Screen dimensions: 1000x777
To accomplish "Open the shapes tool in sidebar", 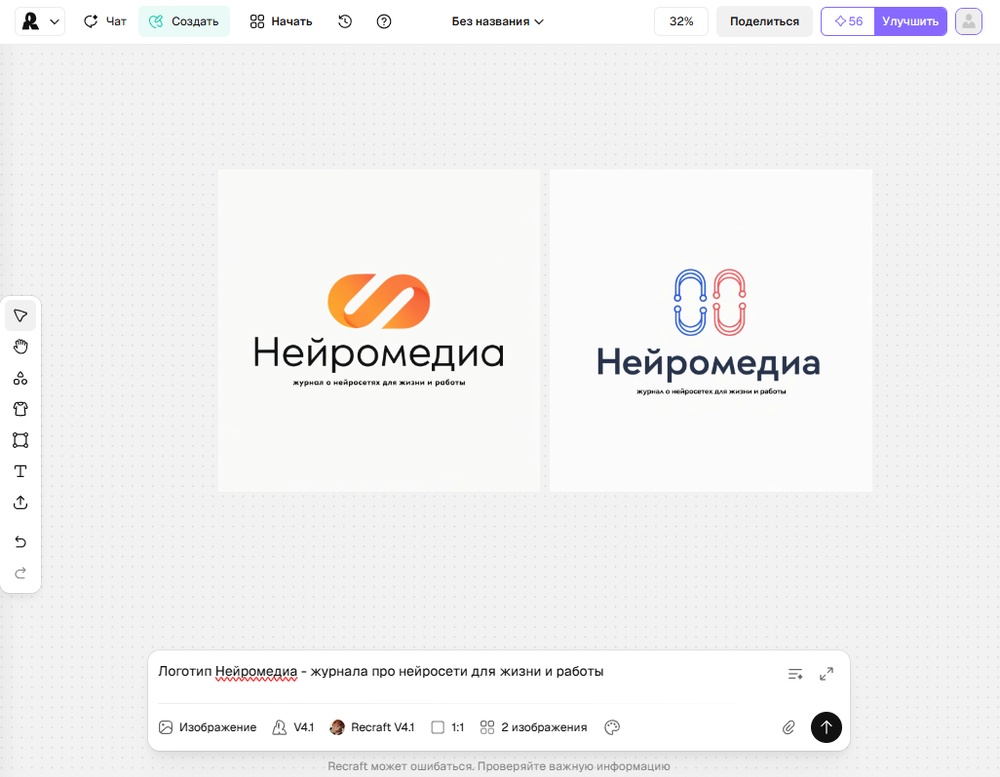I will (20, 378).
